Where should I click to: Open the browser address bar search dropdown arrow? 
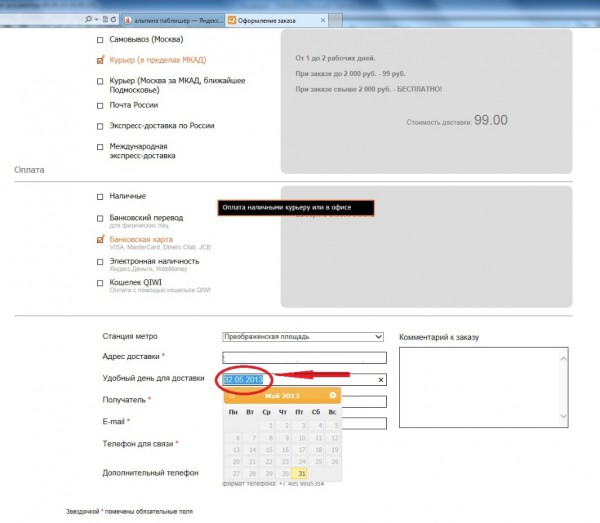[96, 20]
